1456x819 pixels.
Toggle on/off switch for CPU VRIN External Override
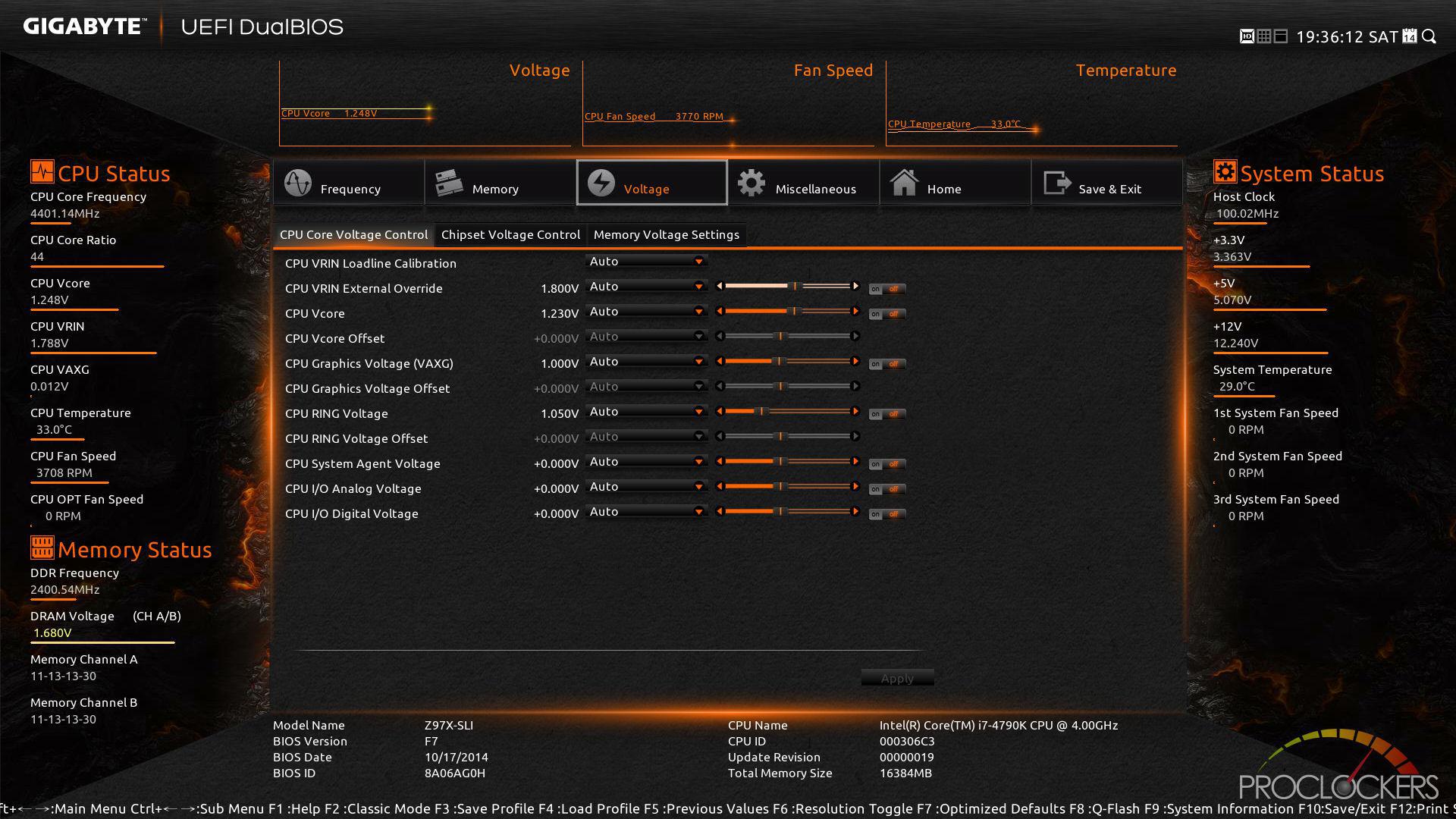pos(886,289)
